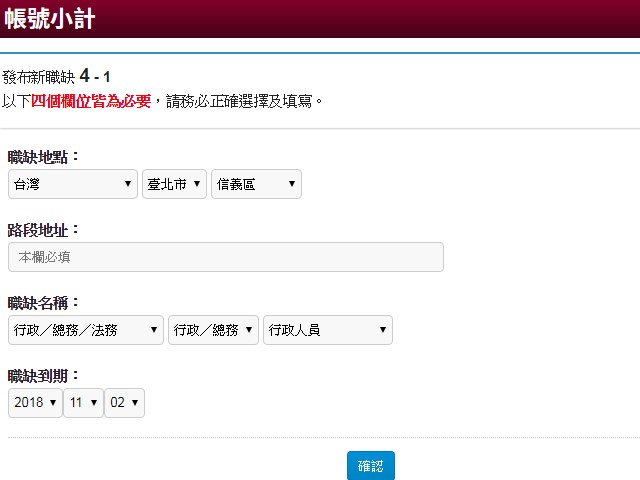Select the 職缺名稱 field label

[x=43, y=303]
